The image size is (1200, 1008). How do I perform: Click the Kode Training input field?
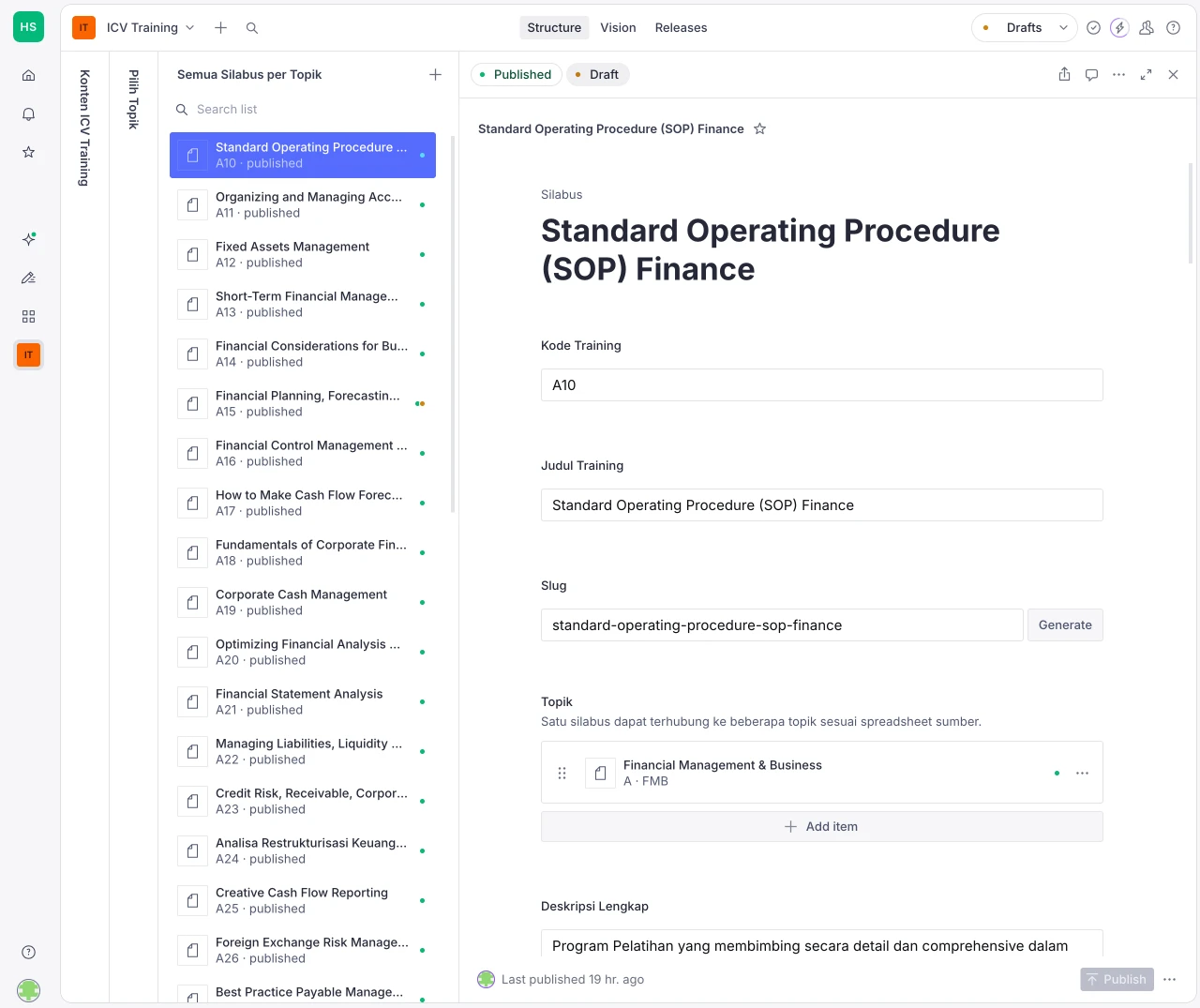click(x=821, y=385)
